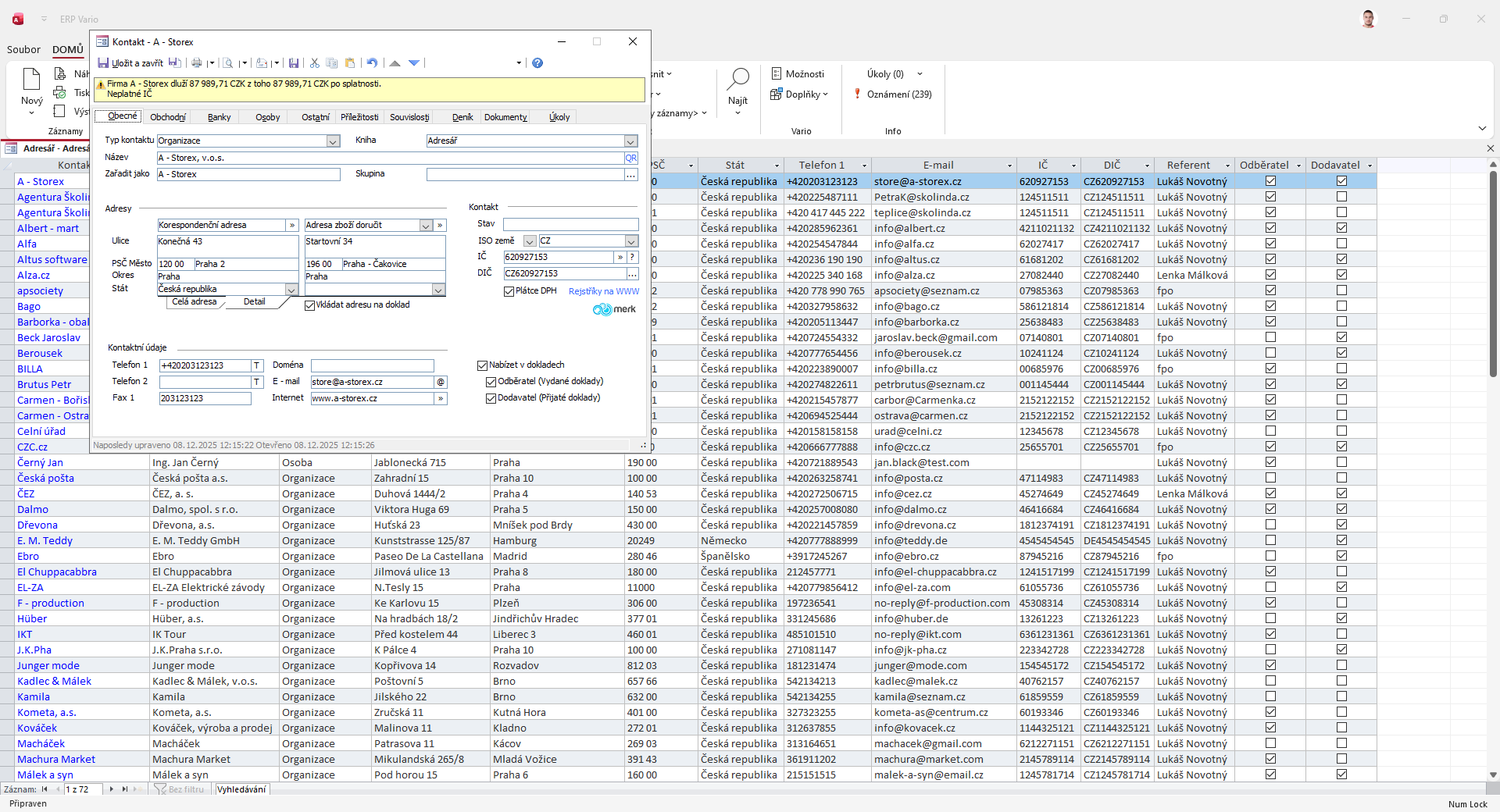Click the print icon in the Kontakt toolbar

[197, 63]
